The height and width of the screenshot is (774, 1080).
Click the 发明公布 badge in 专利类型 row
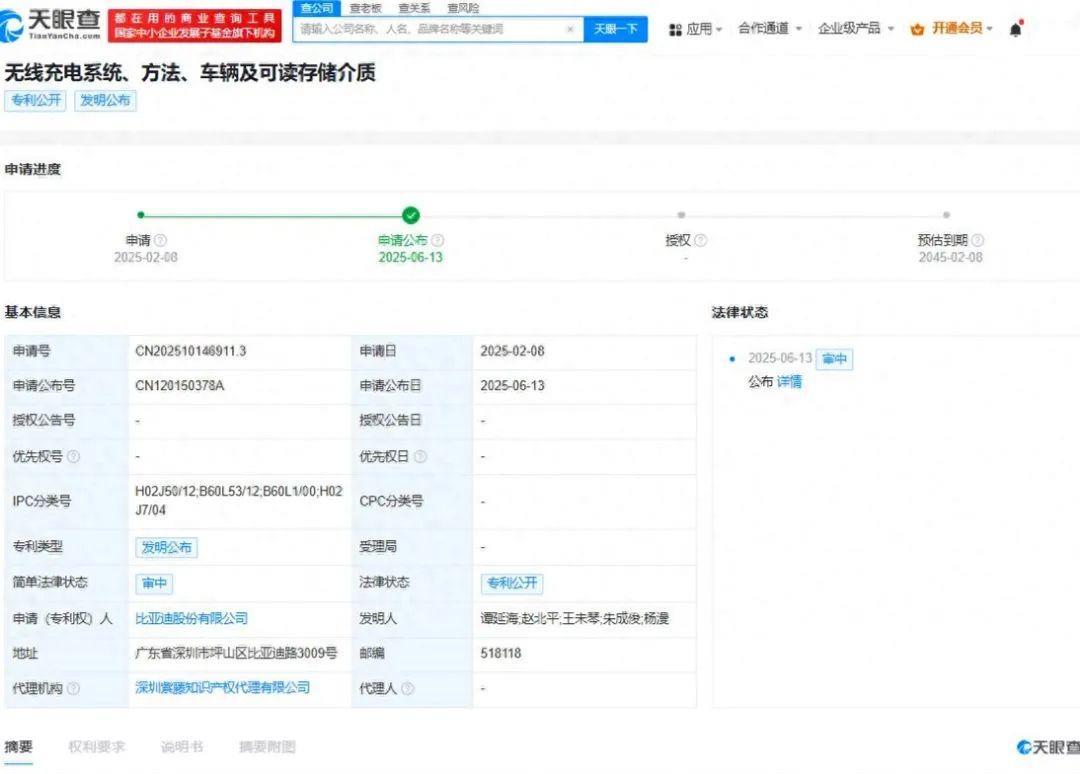click(x=166, y=547)
